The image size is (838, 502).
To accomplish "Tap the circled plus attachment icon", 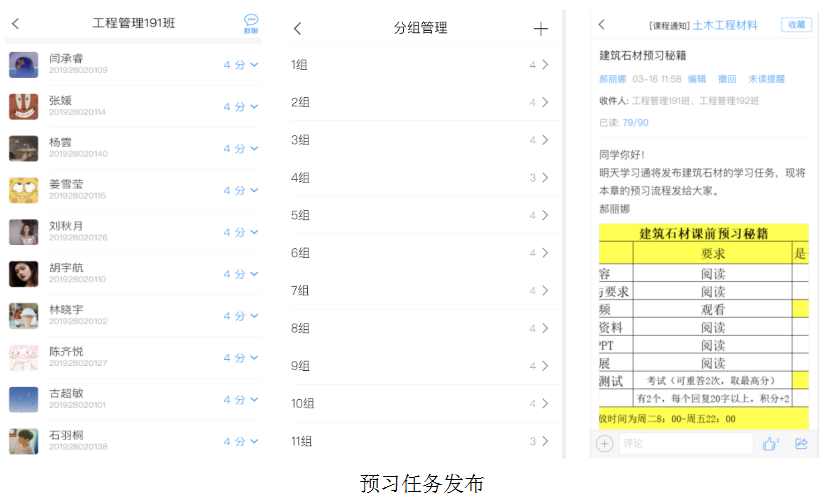I will pos(605,443).
